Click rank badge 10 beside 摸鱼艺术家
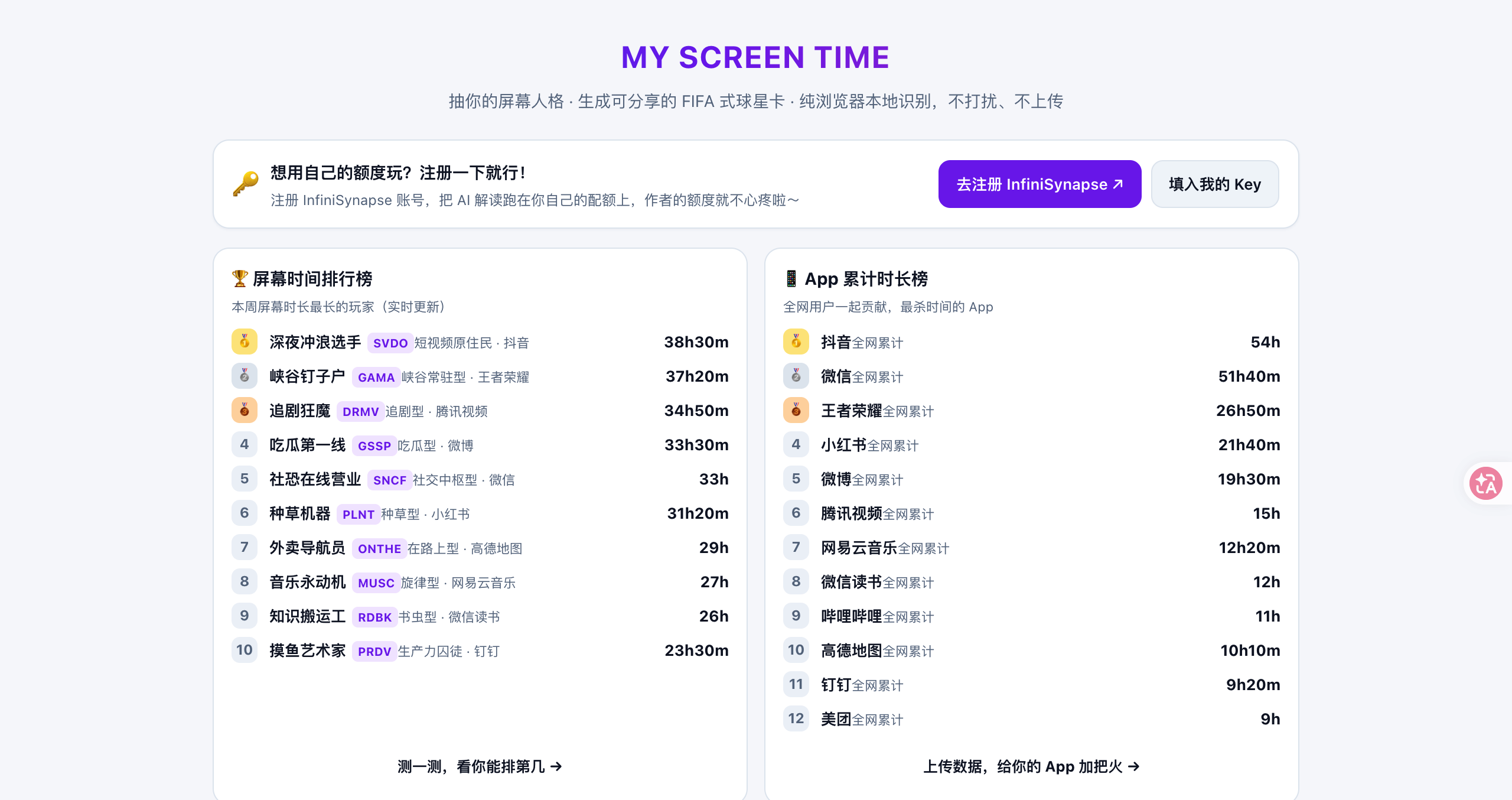This screenshot has height=800, width=1512. coord(245,650)
